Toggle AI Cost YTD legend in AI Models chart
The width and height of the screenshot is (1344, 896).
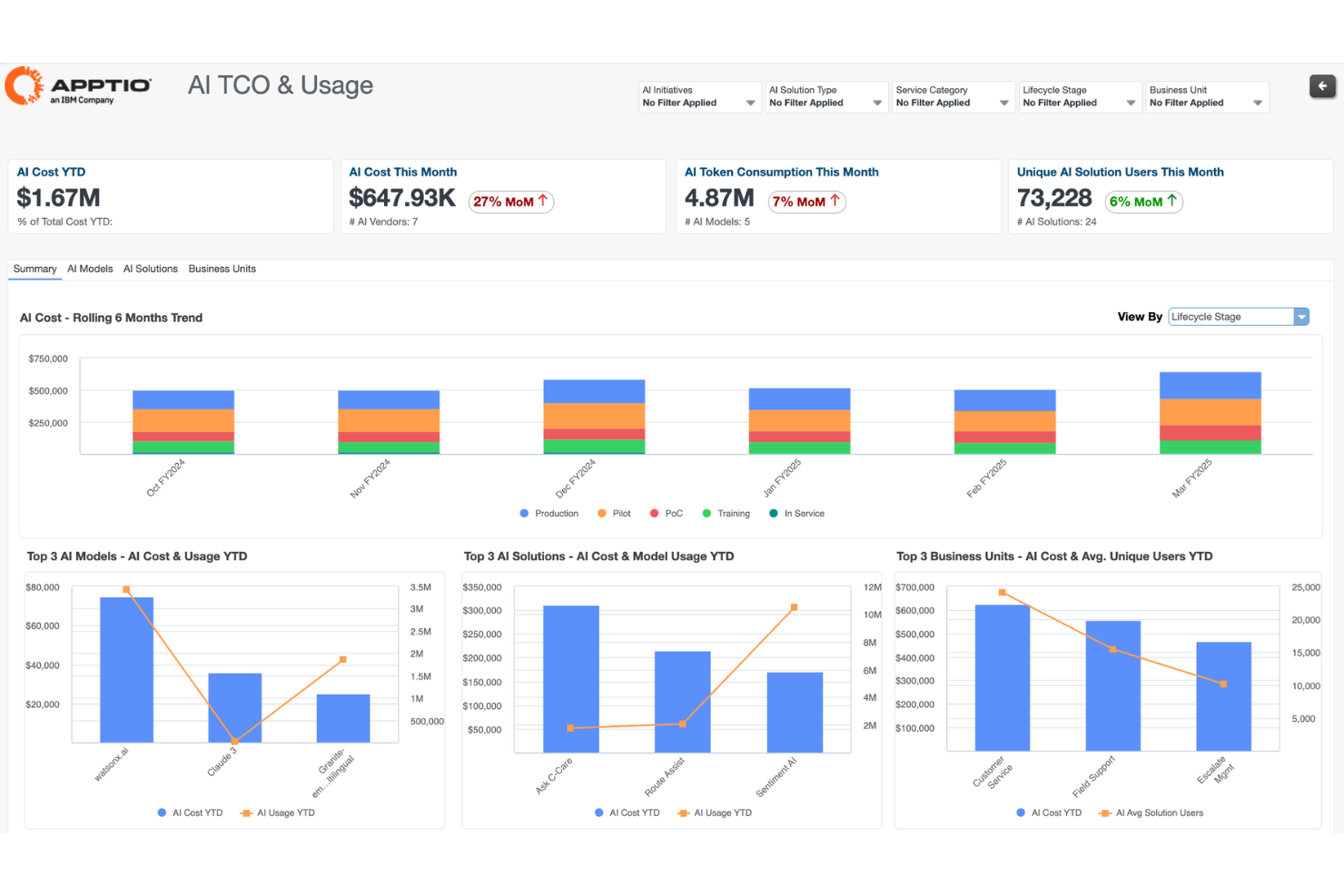tap(190, 812)
